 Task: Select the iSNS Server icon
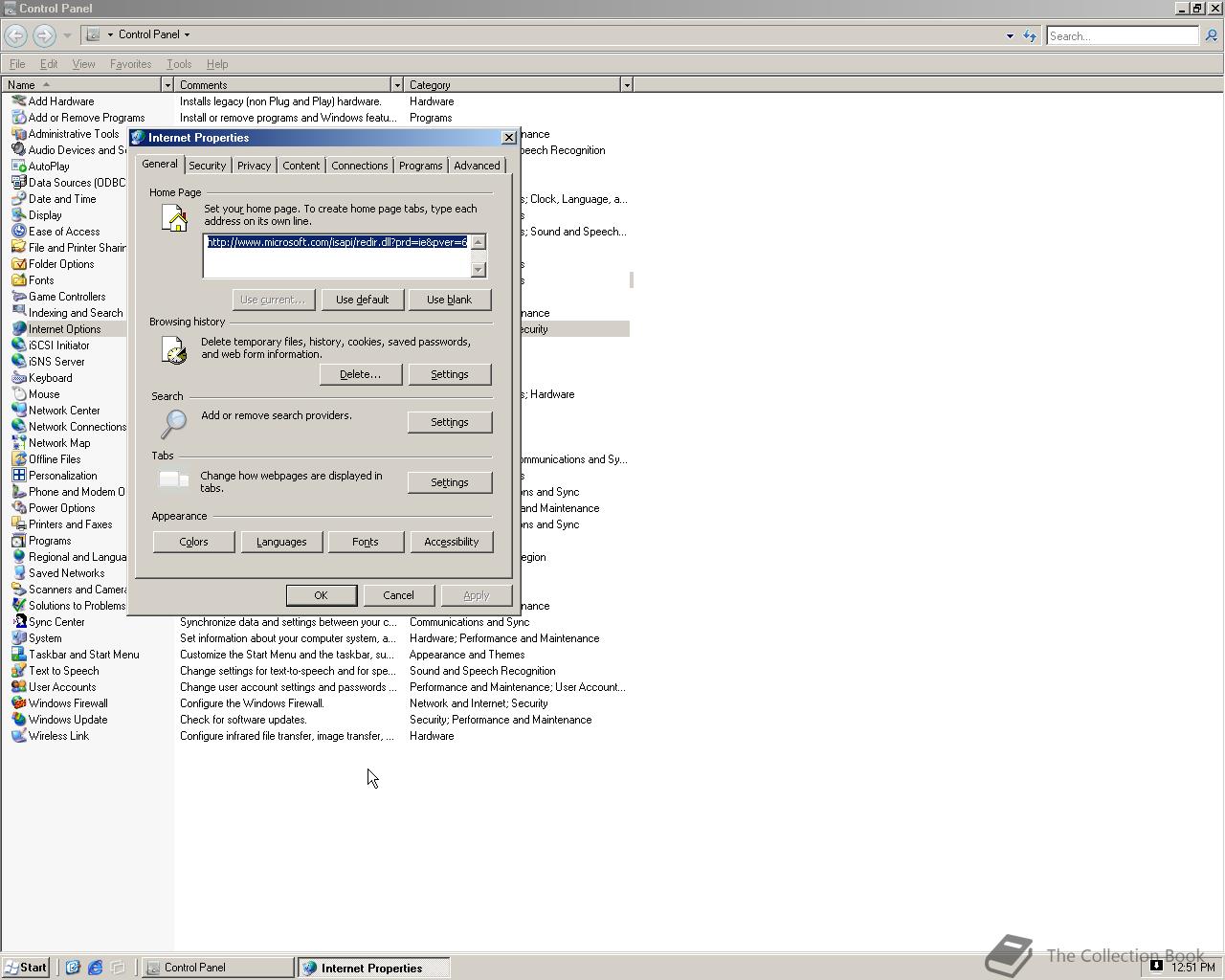(x=18, y=362)
